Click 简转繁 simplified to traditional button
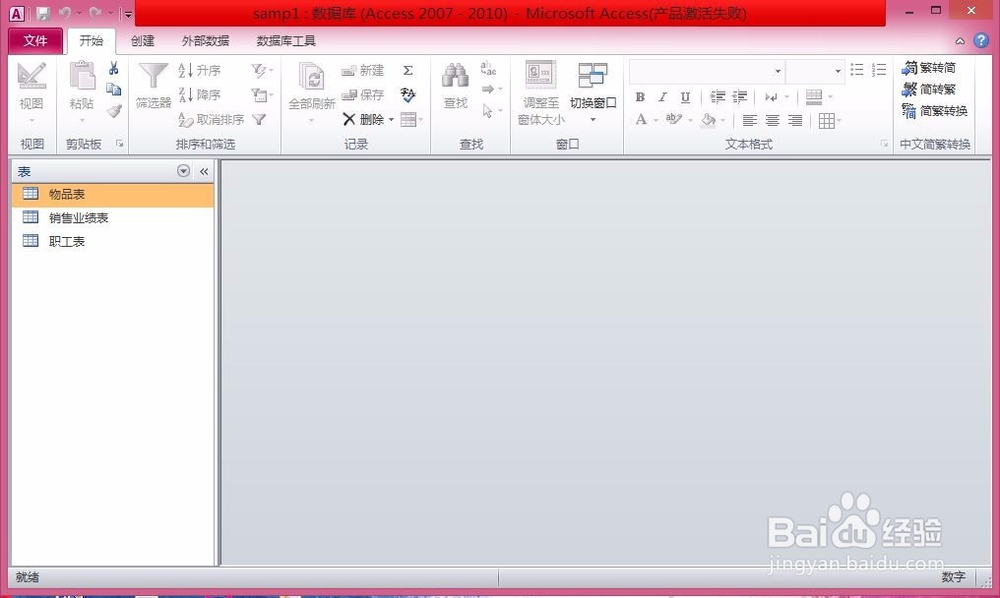The image size is (1000, 598). (x=929, y=89)
